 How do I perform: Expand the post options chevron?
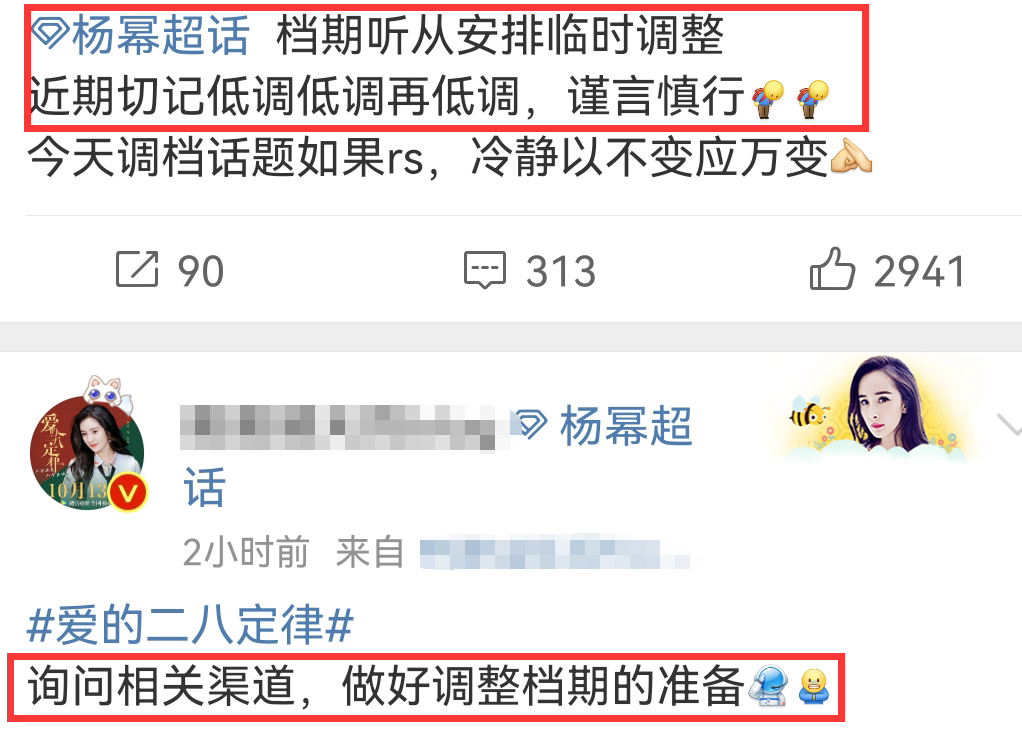click(1010, 425)
